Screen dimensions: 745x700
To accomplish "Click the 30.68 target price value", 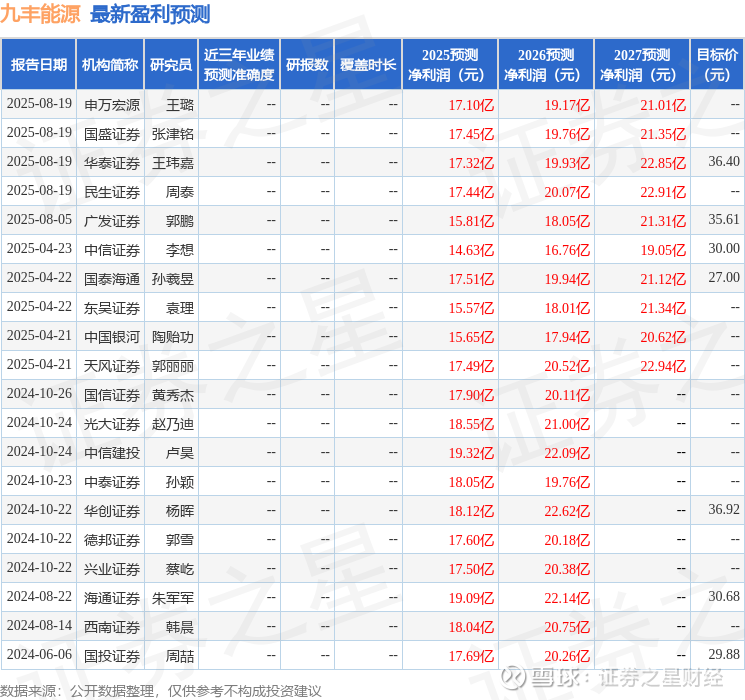I will [x=724, y=596].
